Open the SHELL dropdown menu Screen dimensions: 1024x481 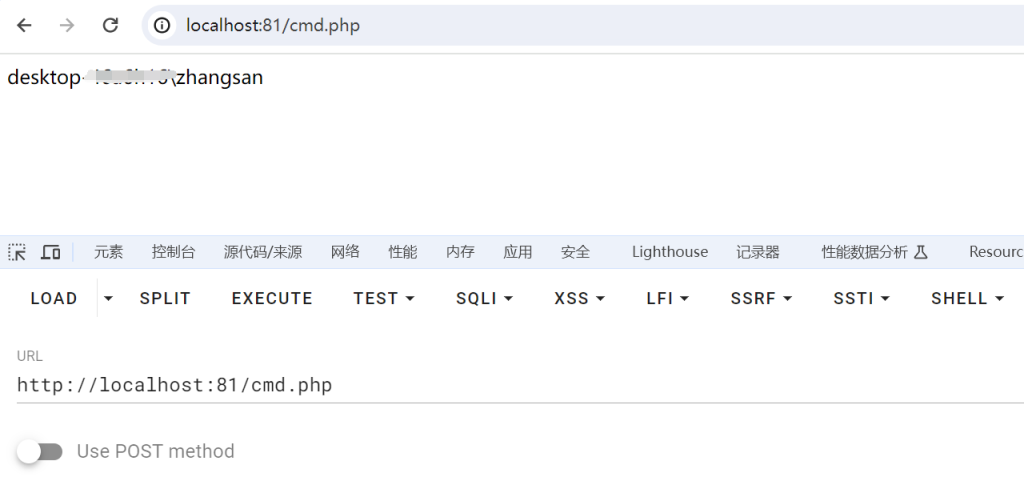coord(967,298)
